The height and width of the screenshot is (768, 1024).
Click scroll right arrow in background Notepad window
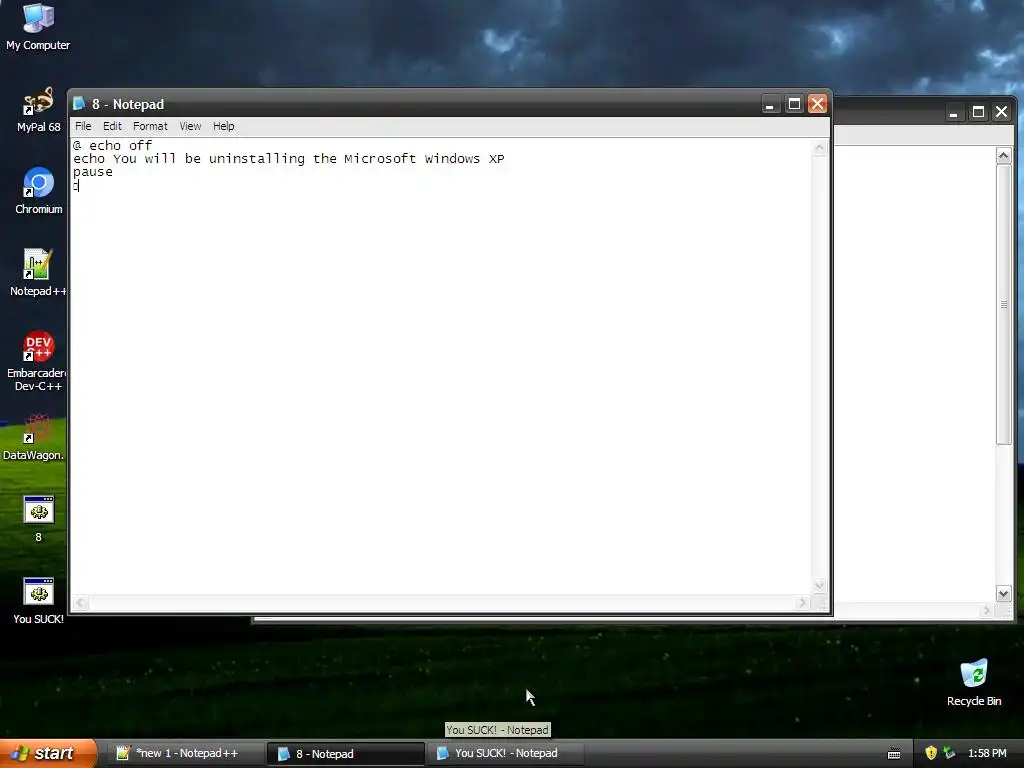point(987,611)
